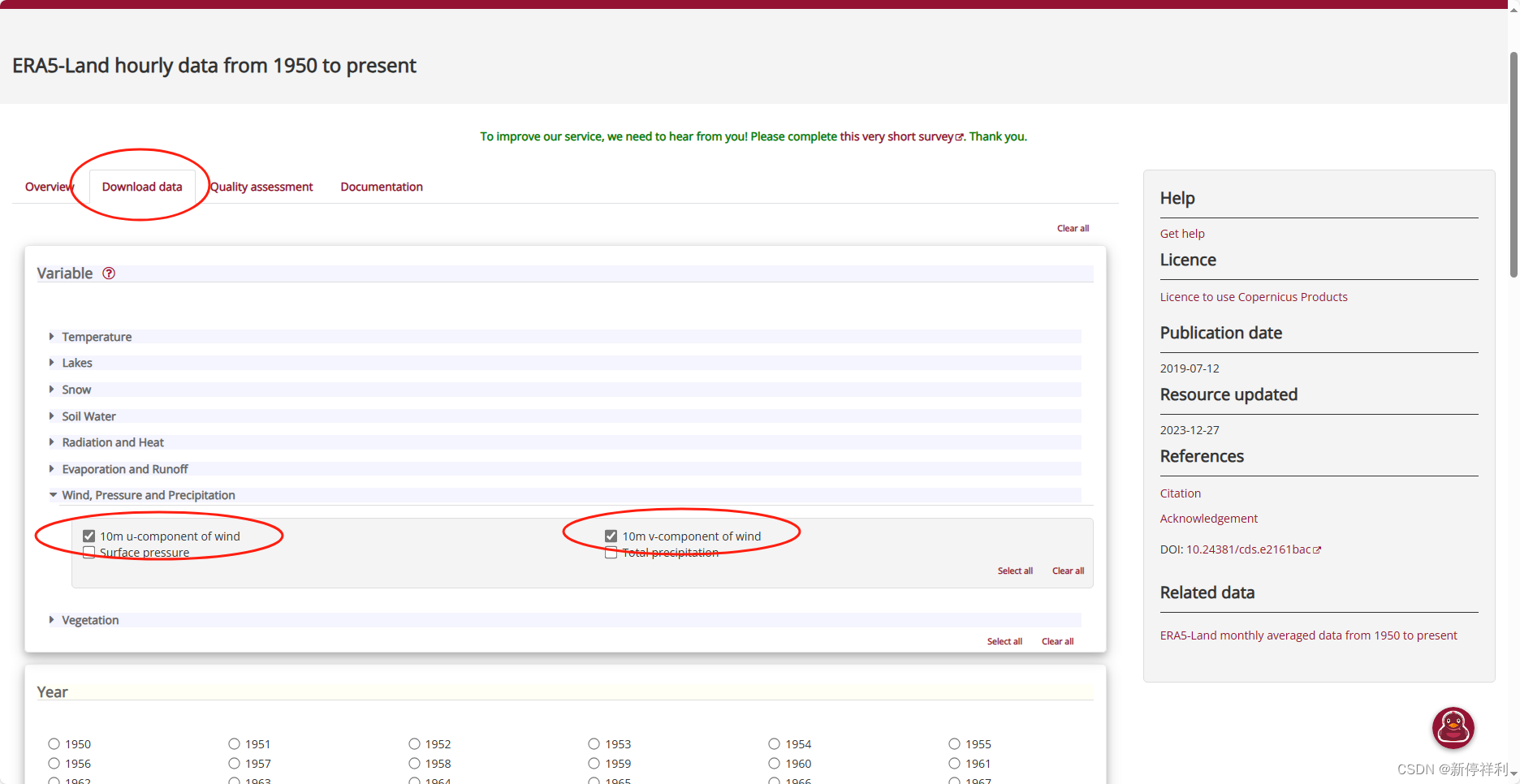
Task: Check the Surface pressure box
Action: tap(89, 553)
